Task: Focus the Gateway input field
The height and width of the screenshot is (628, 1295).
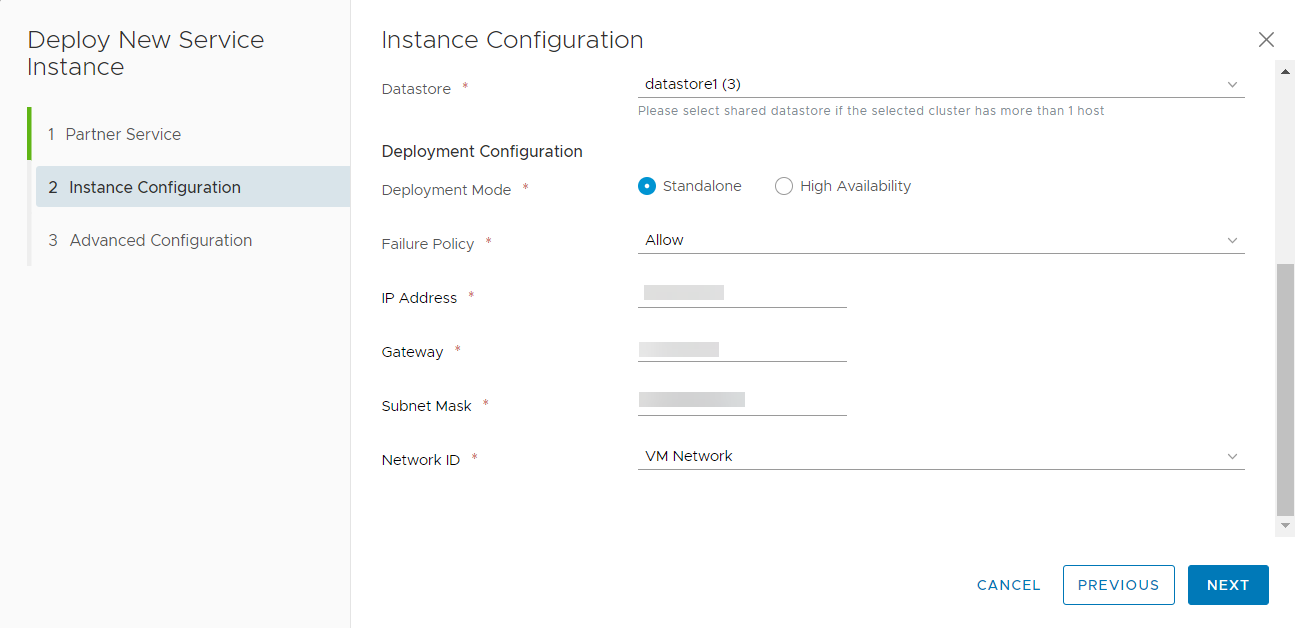Action: coord(742,348)
